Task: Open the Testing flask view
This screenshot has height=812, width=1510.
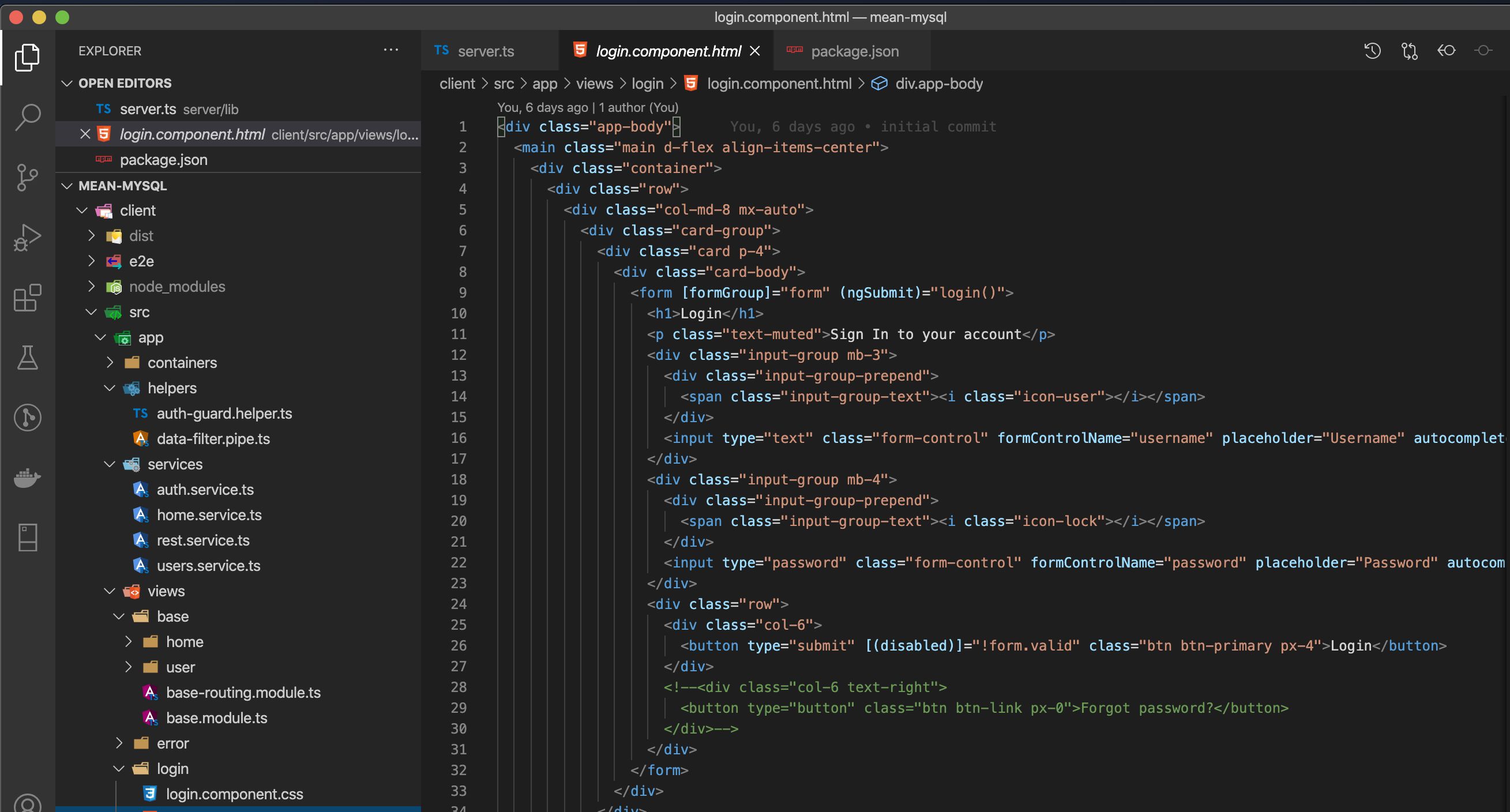Action: 28,358
